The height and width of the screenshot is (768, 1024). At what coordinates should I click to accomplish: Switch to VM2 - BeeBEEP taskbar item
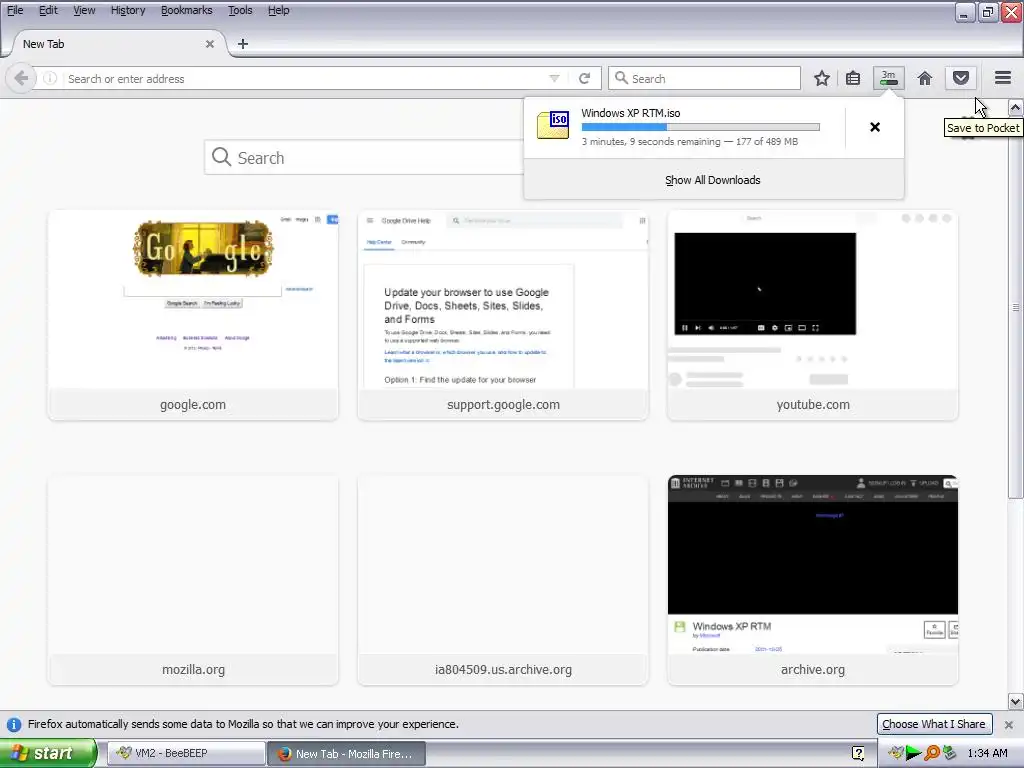[186, 754]
